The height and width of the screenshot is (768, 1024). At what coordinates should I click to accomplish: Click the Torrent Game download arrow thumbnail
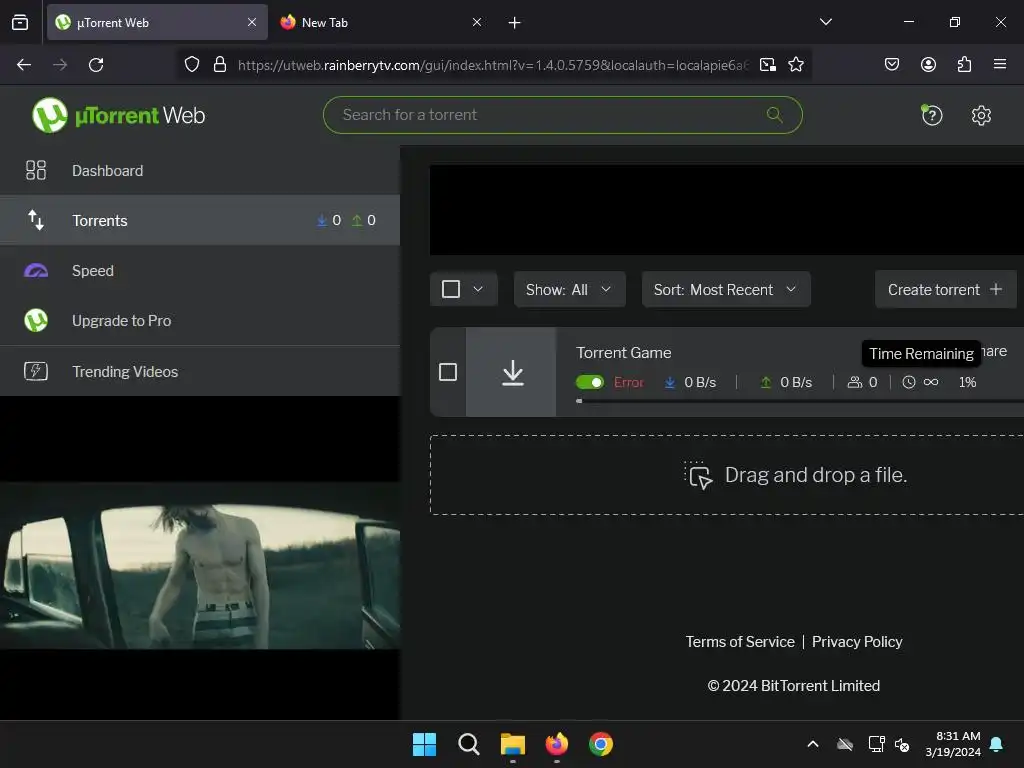(512, 372)
